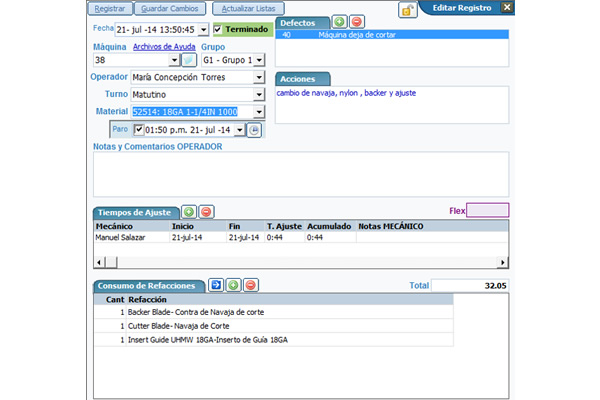Add a new defect with green plus

[339, 21]
